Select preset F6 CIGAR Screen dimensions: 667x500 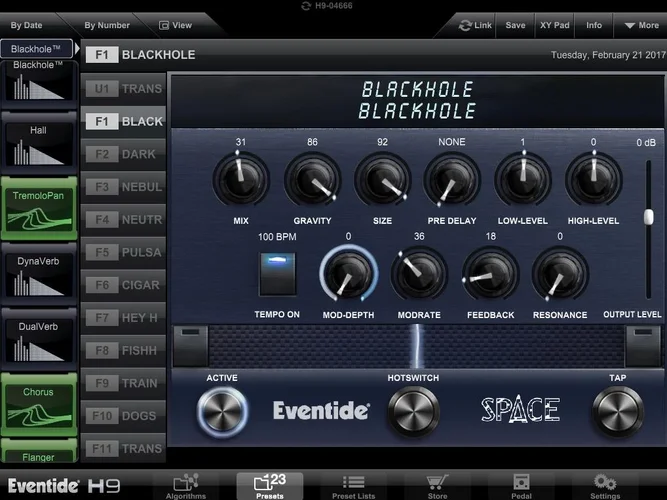click(x=123, y=285)
